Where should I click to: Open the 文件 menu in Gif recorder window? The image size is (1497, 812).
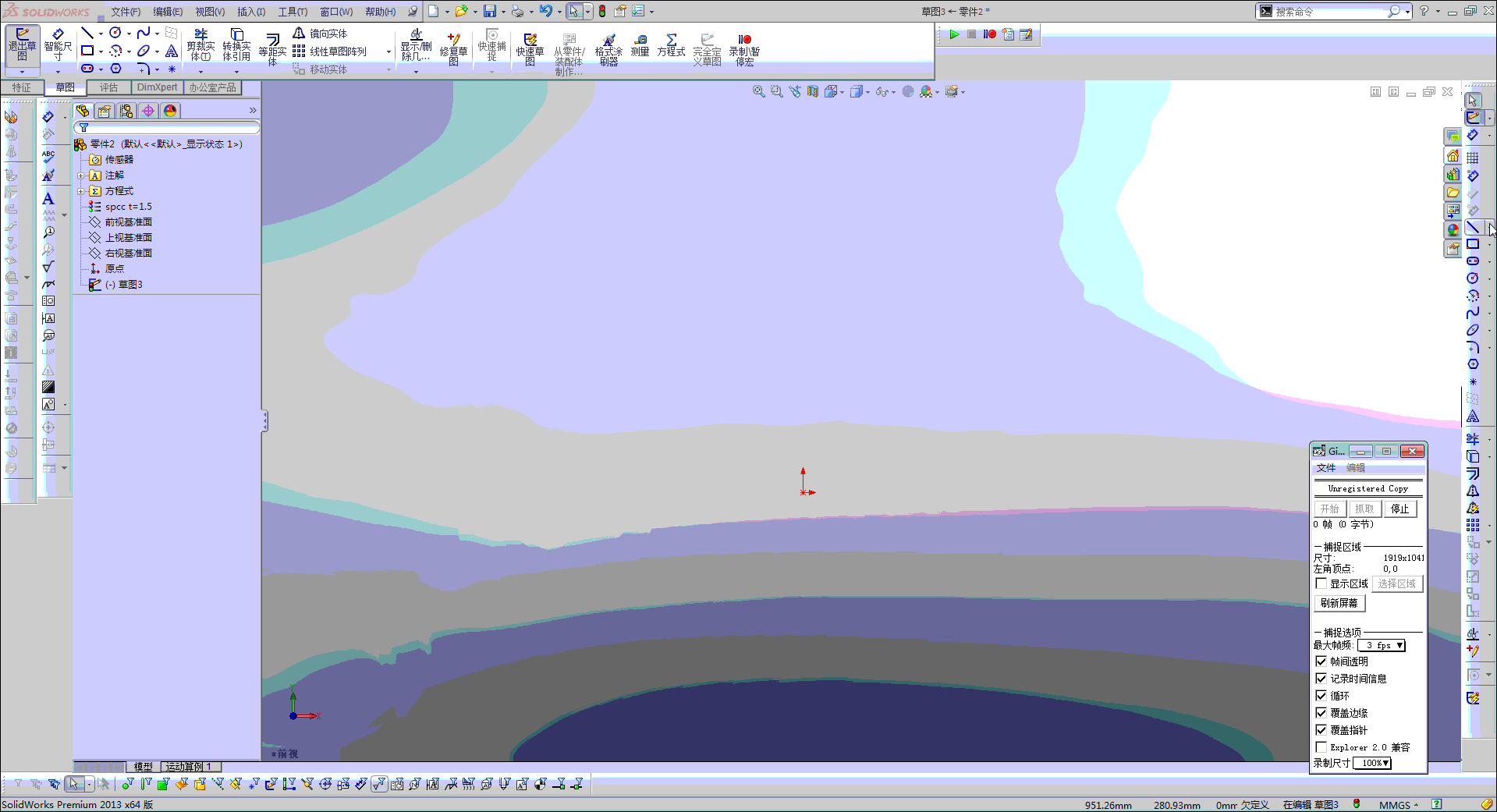[1326, 468]
